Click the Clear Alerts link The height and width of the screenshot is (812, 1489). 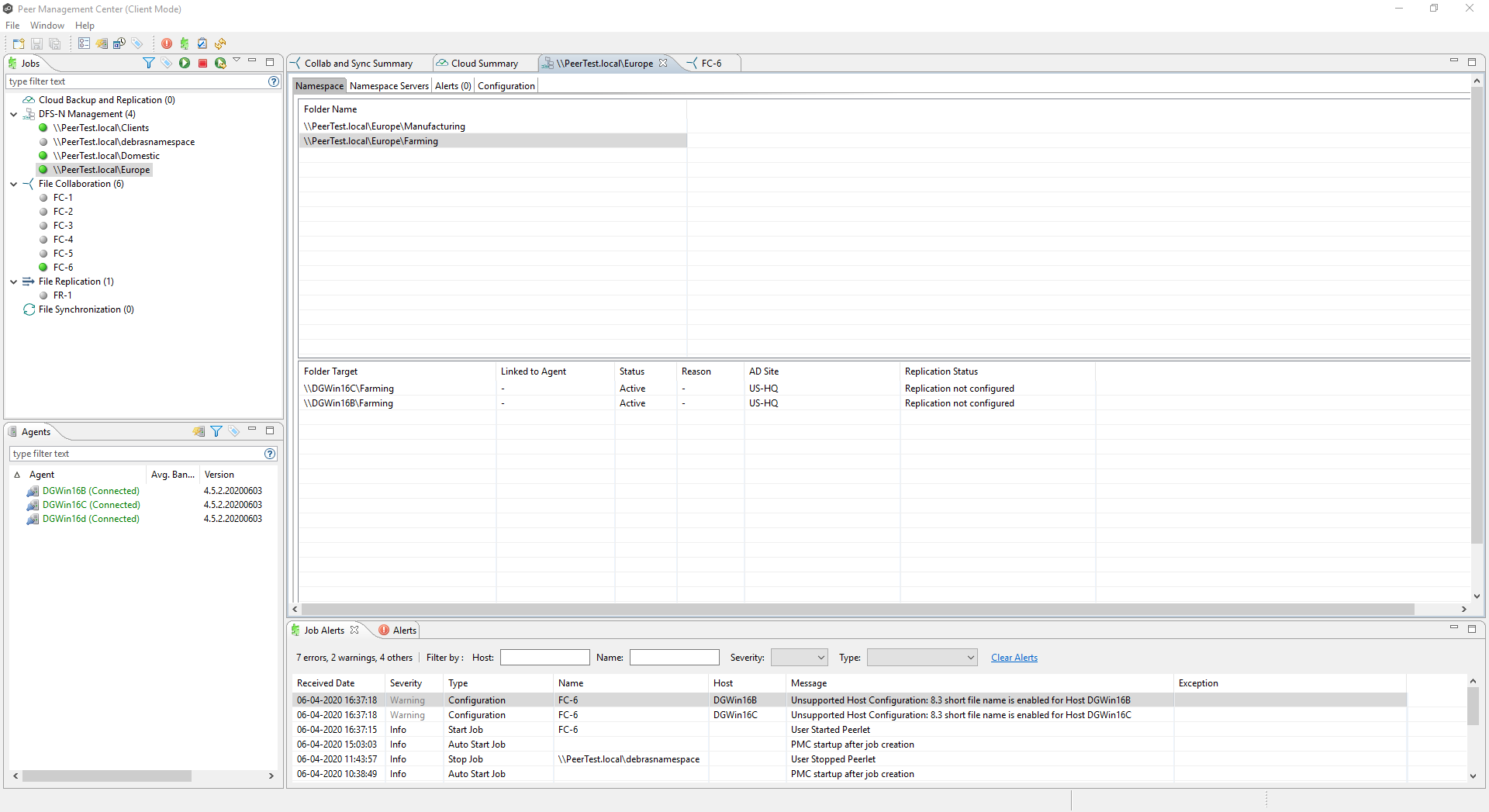pyautogui.click(x=1014, y=657)
